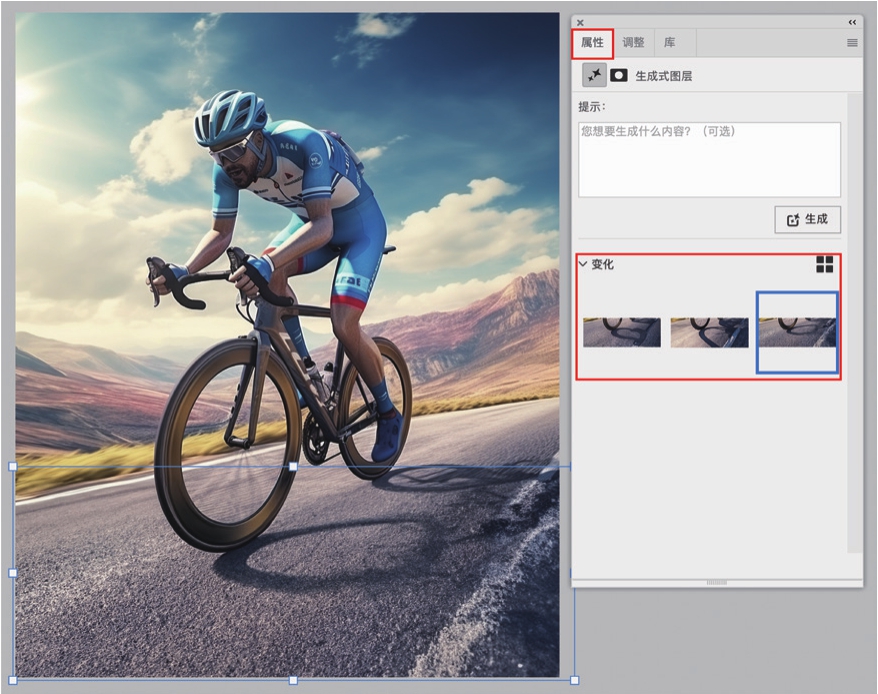Click the Properties panel vertical scrollbar
The width and height of the screenshot is (878, 694).
853,320
